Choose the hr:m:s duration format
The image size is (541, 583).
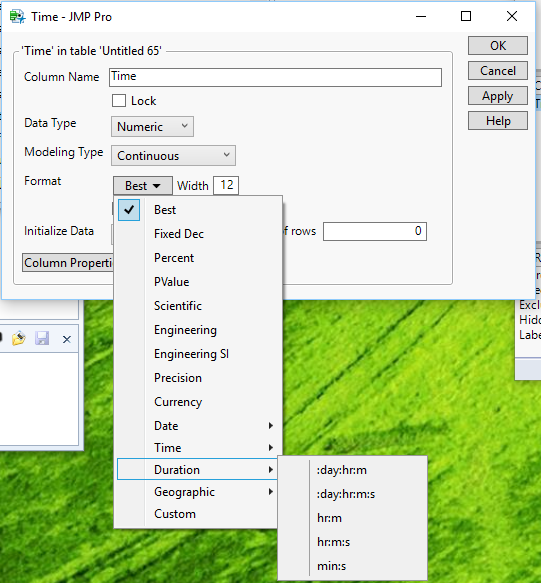click(x=334, y=542)
